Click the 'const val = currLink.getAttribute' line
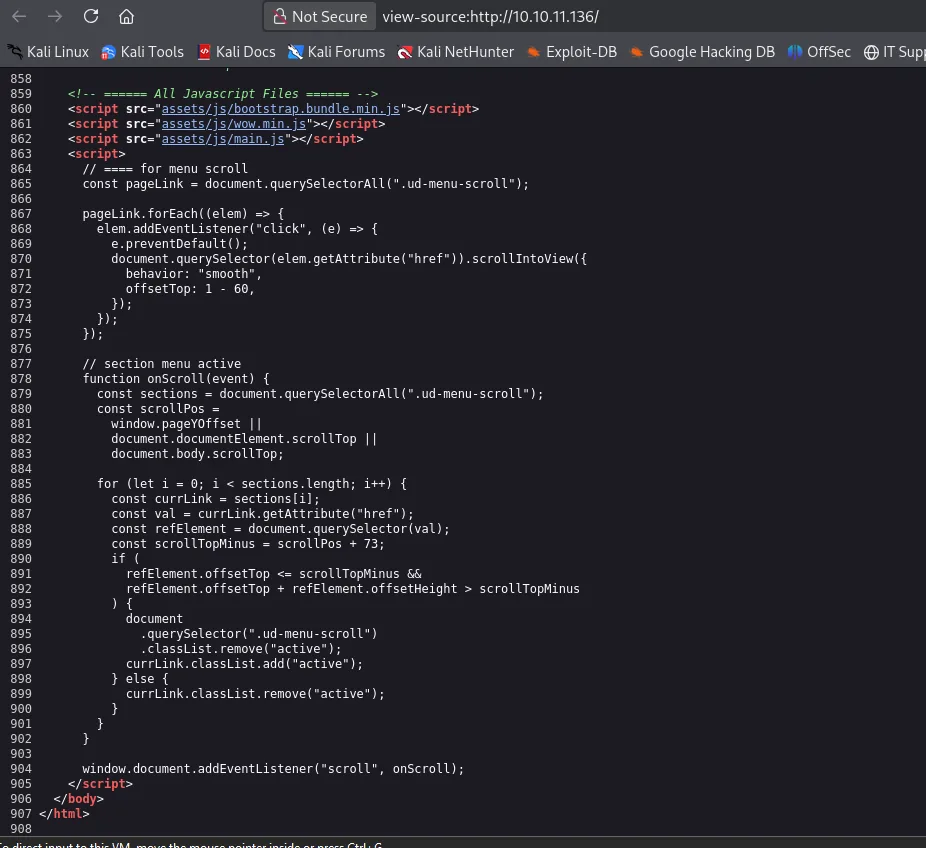This screenshot has height=848, width=926. coord(263,514)
